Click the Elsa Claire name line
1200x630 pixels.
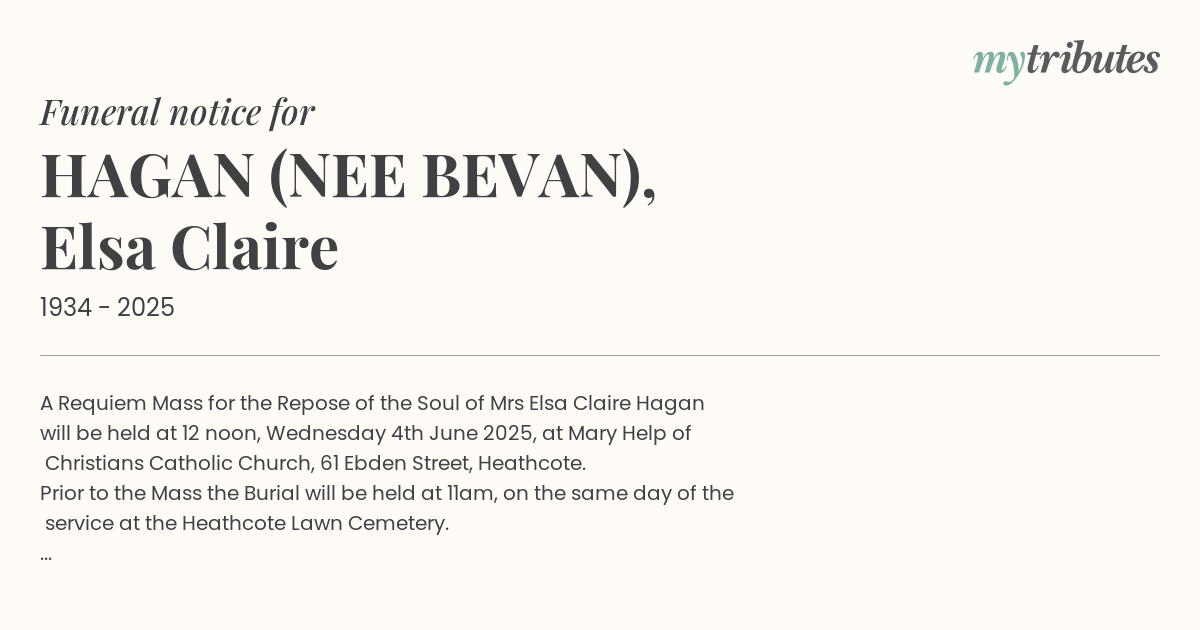[190, 247]
